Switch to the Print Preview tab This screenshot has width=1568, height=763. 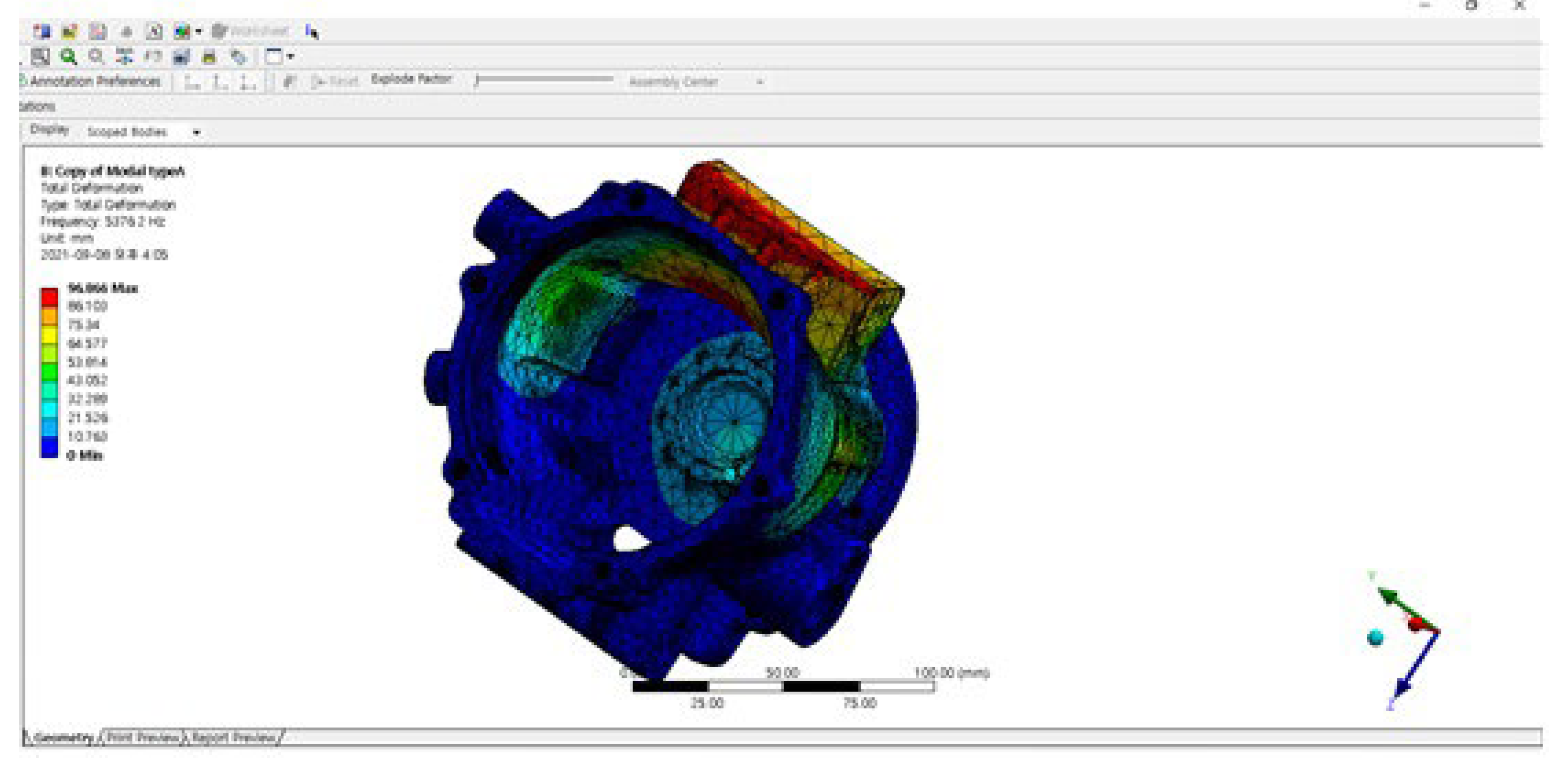pyautogui.click(x=144, y=738)
